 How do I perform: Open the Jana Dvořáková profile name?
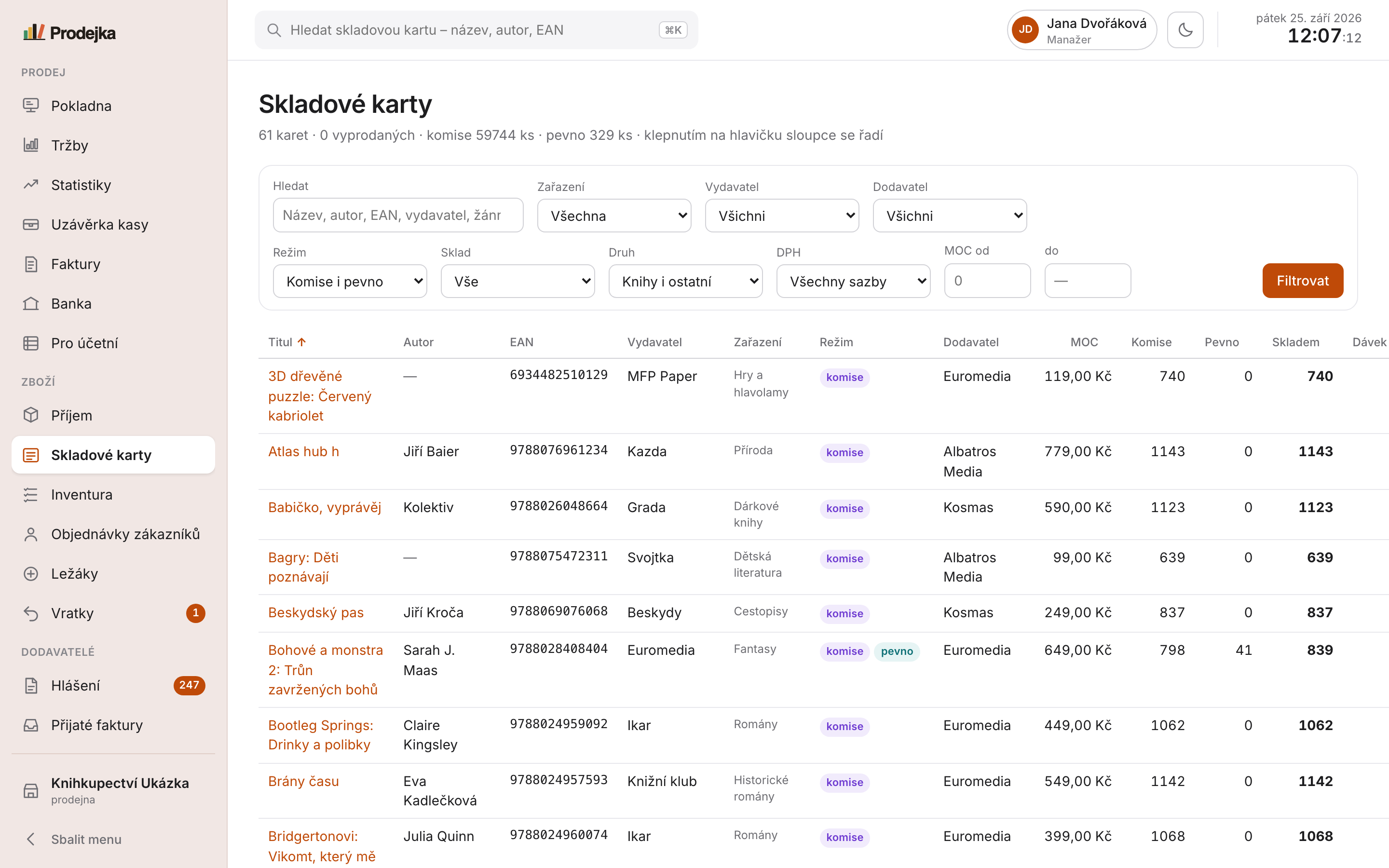1096,24
